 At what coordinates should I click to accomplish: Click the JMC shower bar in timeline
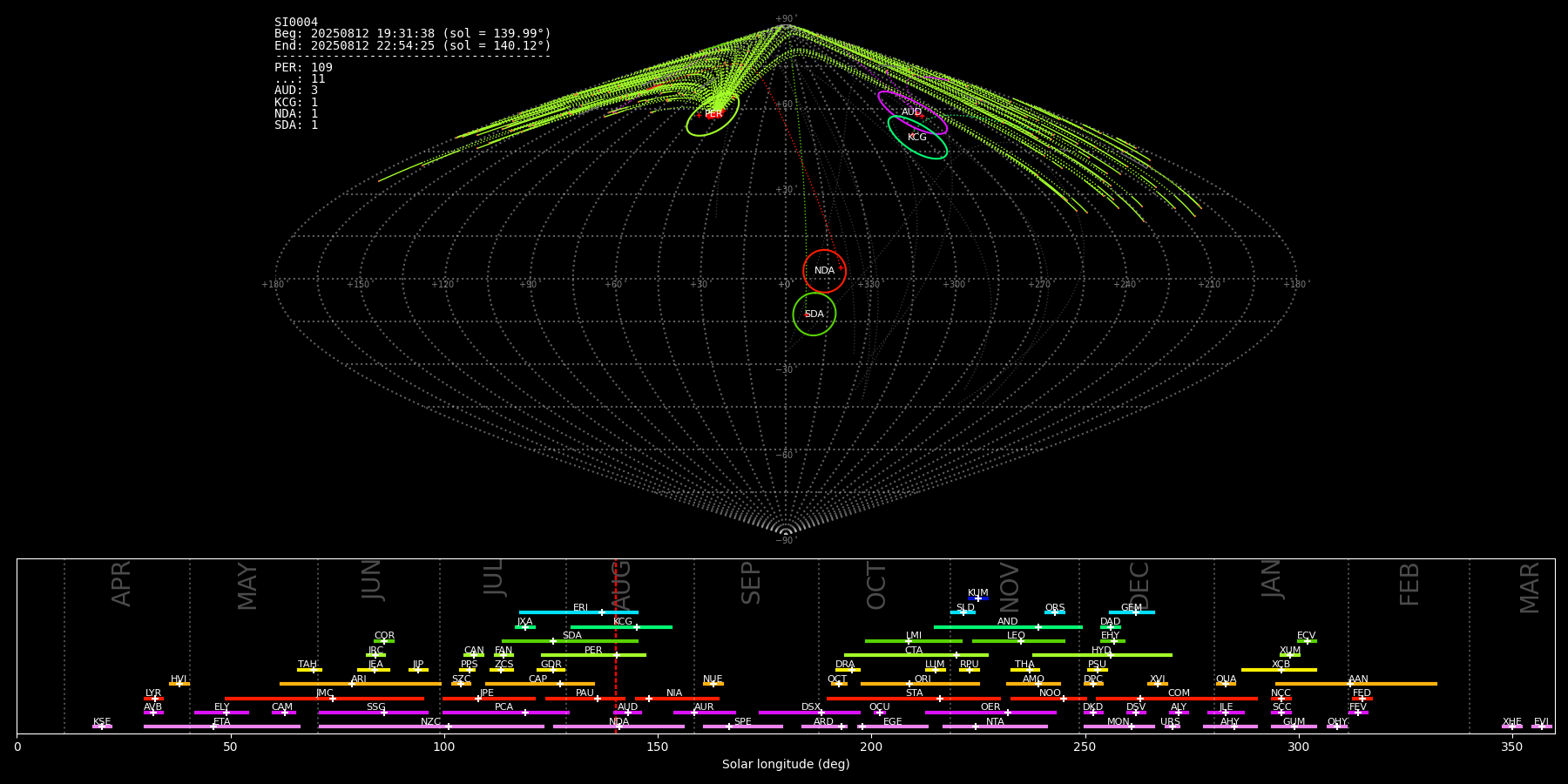pos(325,698)
